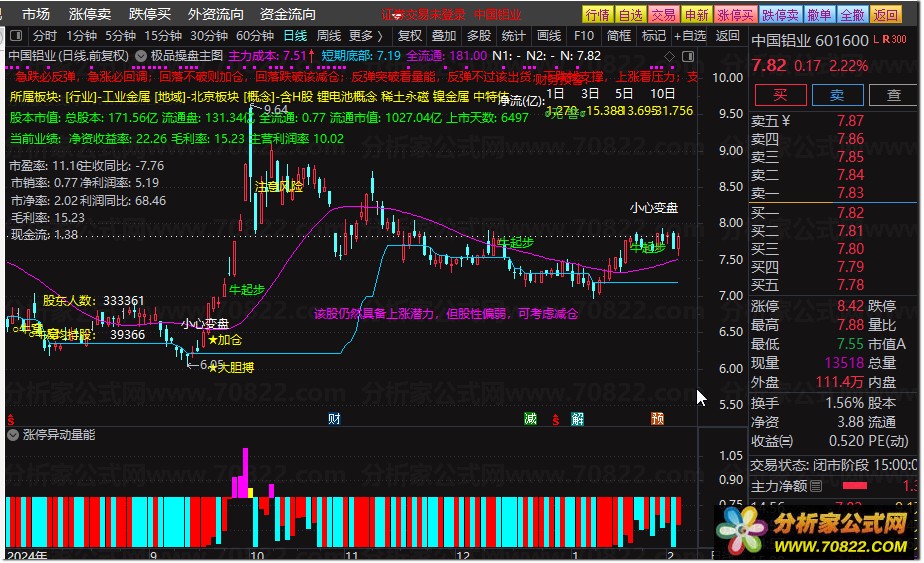Click 简框 in the chart toolbar
The width and height of the screenshot is (924, 563).
coord(619,36)
